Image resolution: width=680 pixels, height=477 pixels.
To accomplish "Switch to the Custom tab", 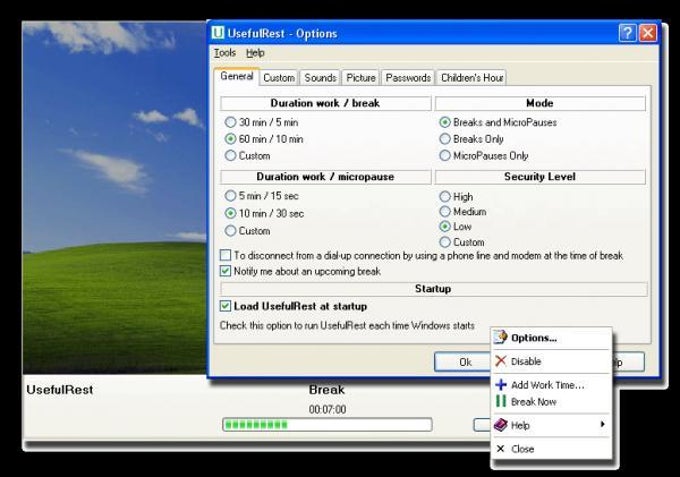I will point(278,78).
